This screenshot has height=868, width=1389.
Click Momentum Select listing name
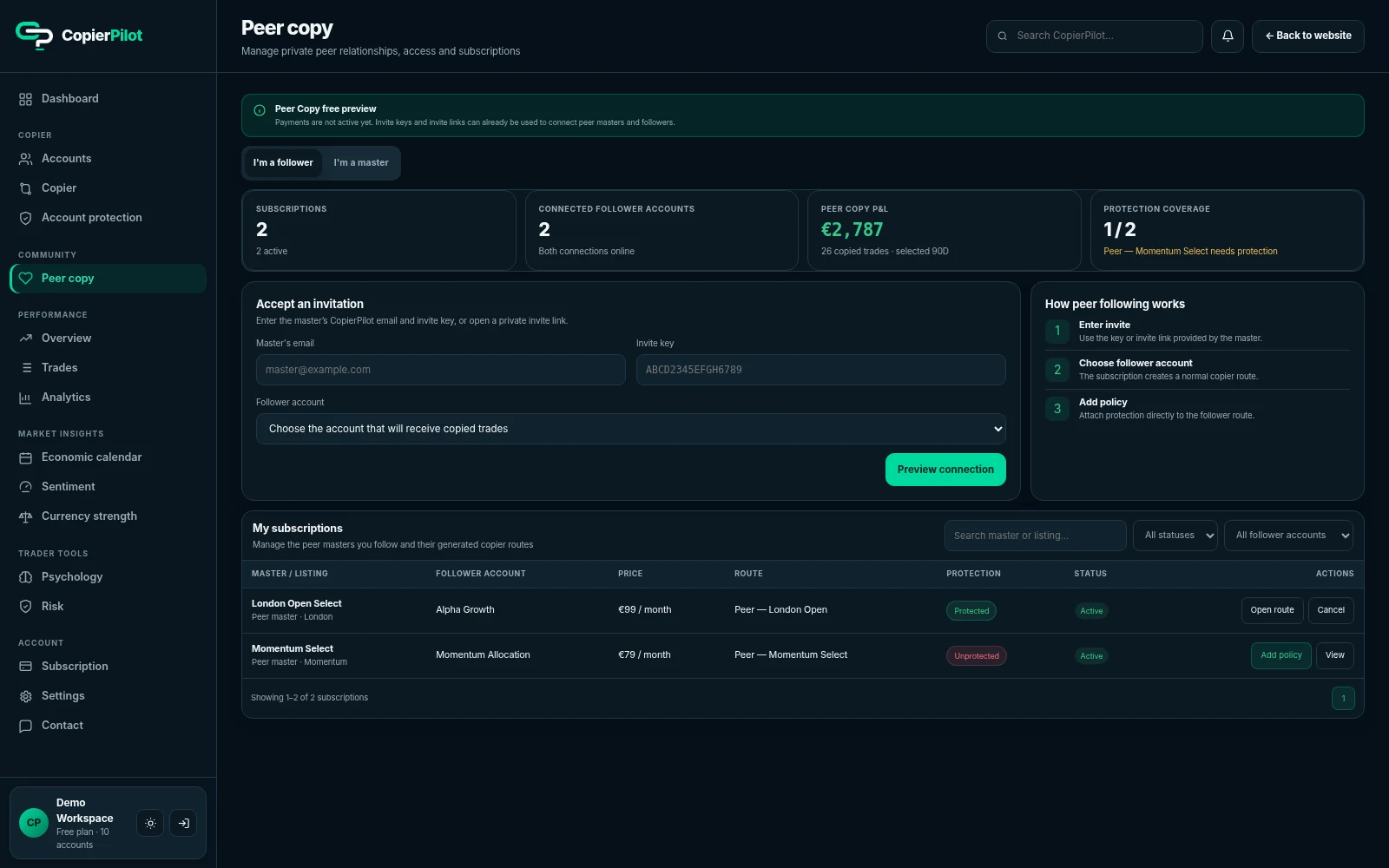point(293,648)
